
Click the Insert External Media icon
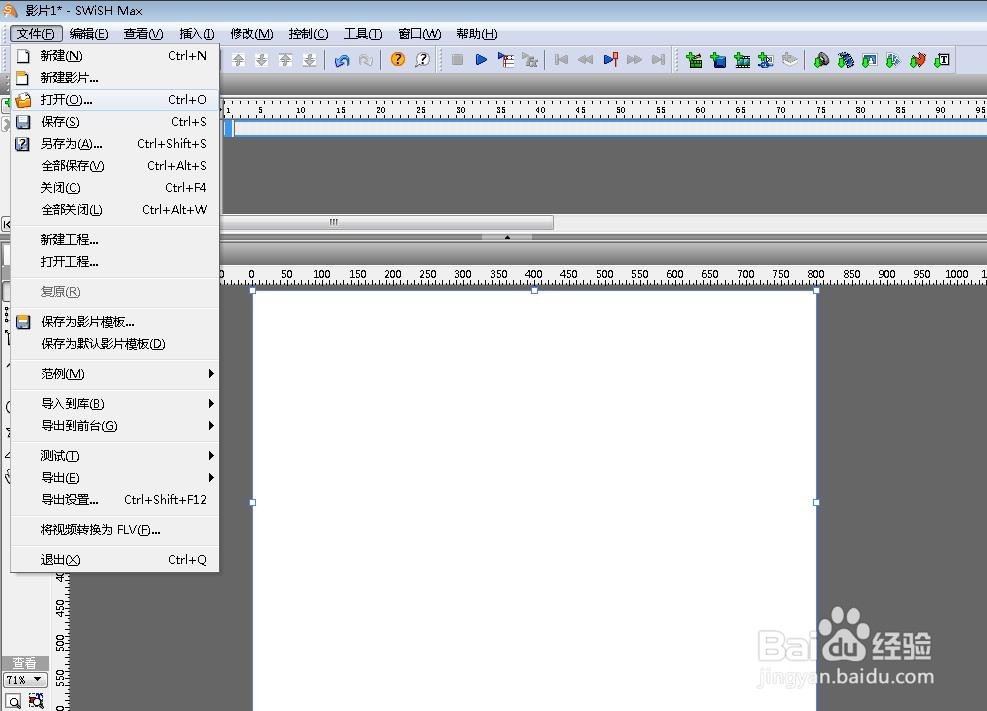(766, 60)
